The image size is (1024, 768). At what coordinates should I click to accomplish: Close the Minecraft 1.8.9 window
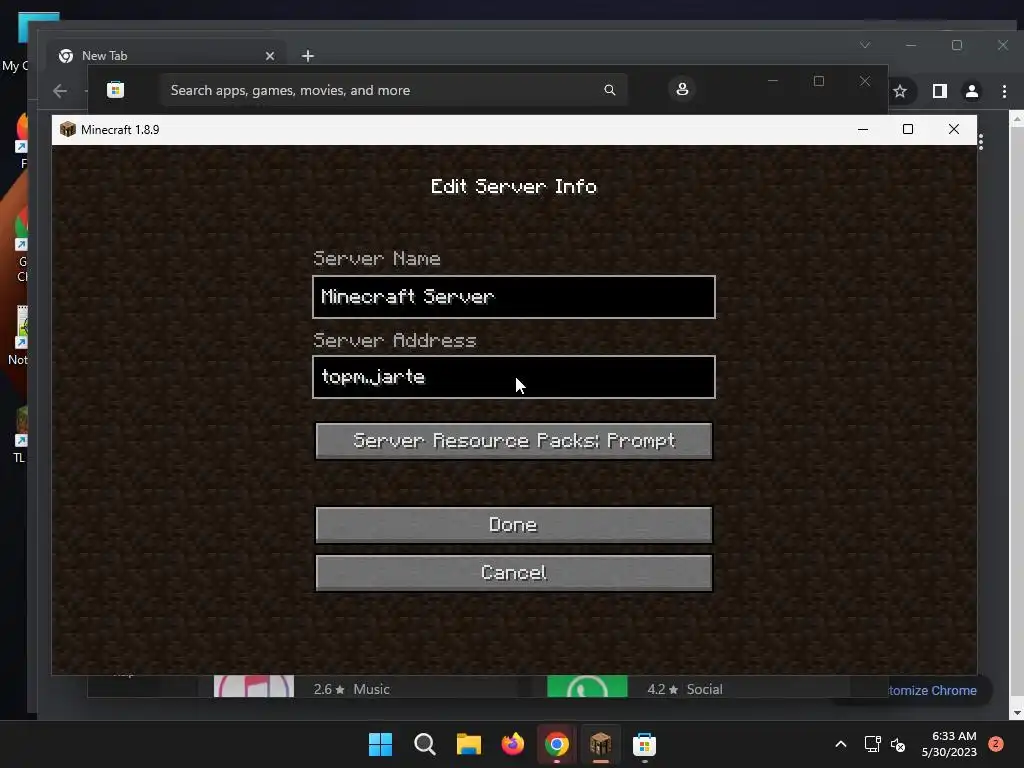coord(953,129)
